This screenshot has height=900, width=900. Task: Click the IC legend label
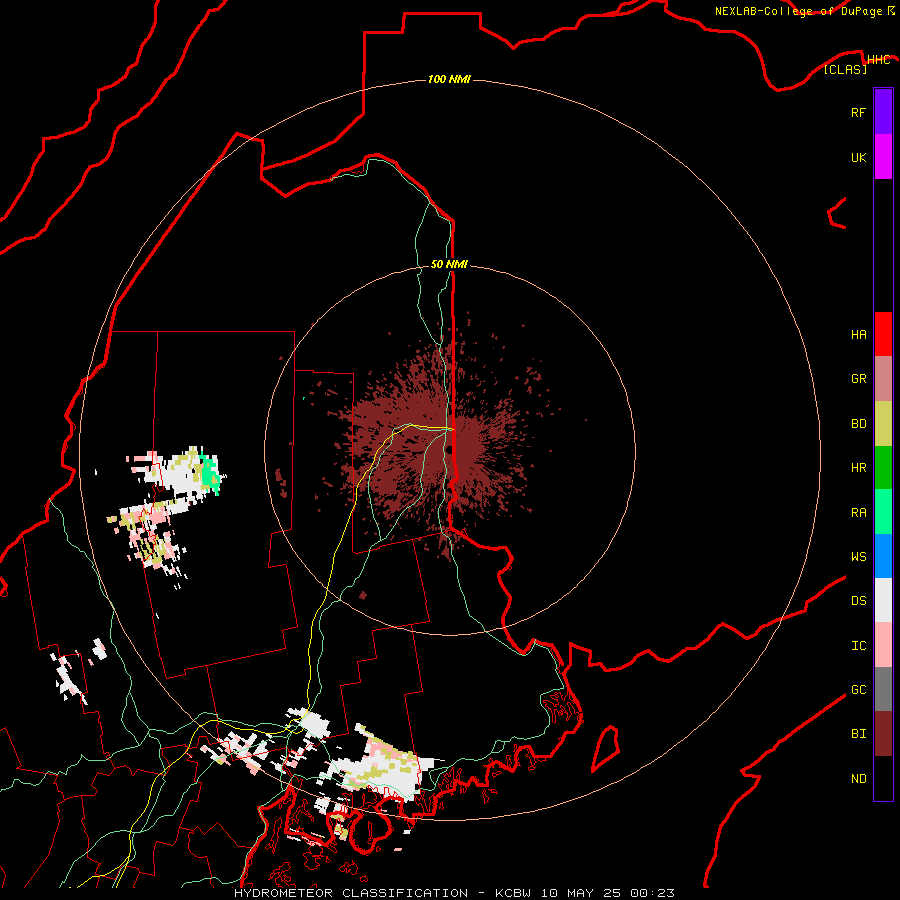point(858,645)
